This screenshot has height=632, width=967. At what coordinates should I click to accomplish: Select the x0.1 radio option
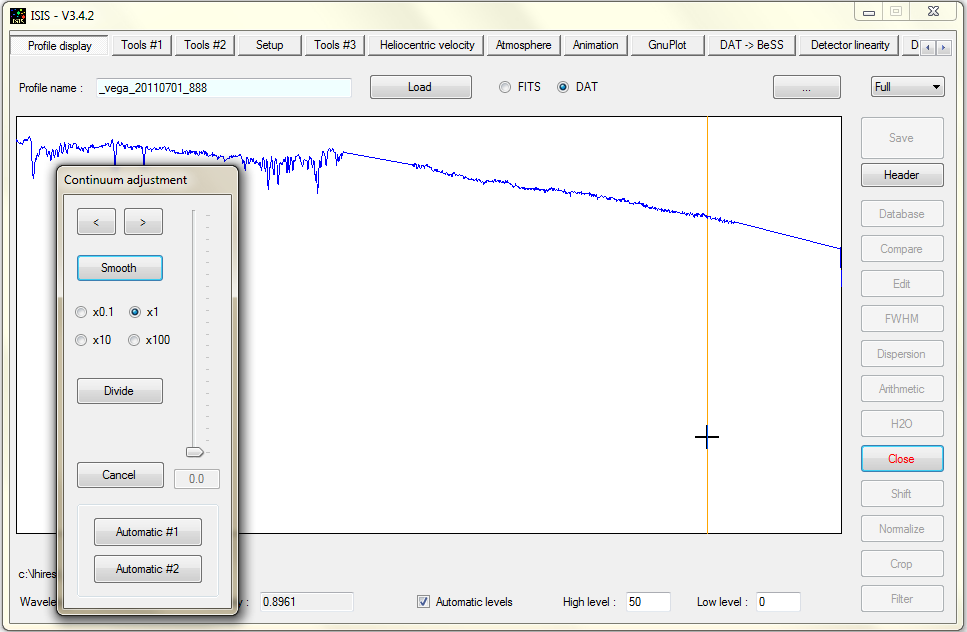[82, 312]
